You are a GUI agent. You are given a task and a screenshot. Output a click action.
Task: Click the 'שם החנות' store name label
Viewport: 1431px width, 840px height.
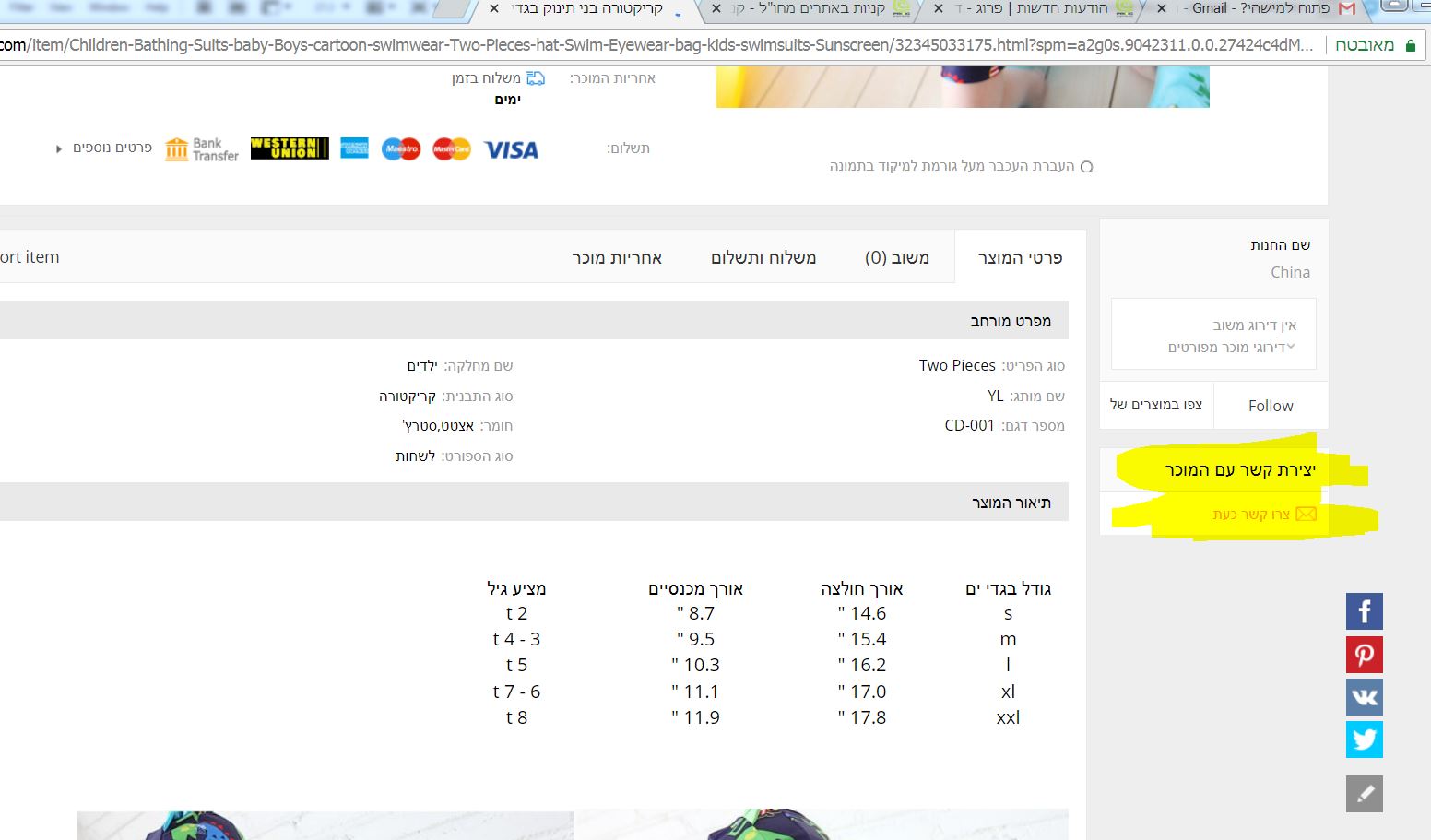(1280, 245)
